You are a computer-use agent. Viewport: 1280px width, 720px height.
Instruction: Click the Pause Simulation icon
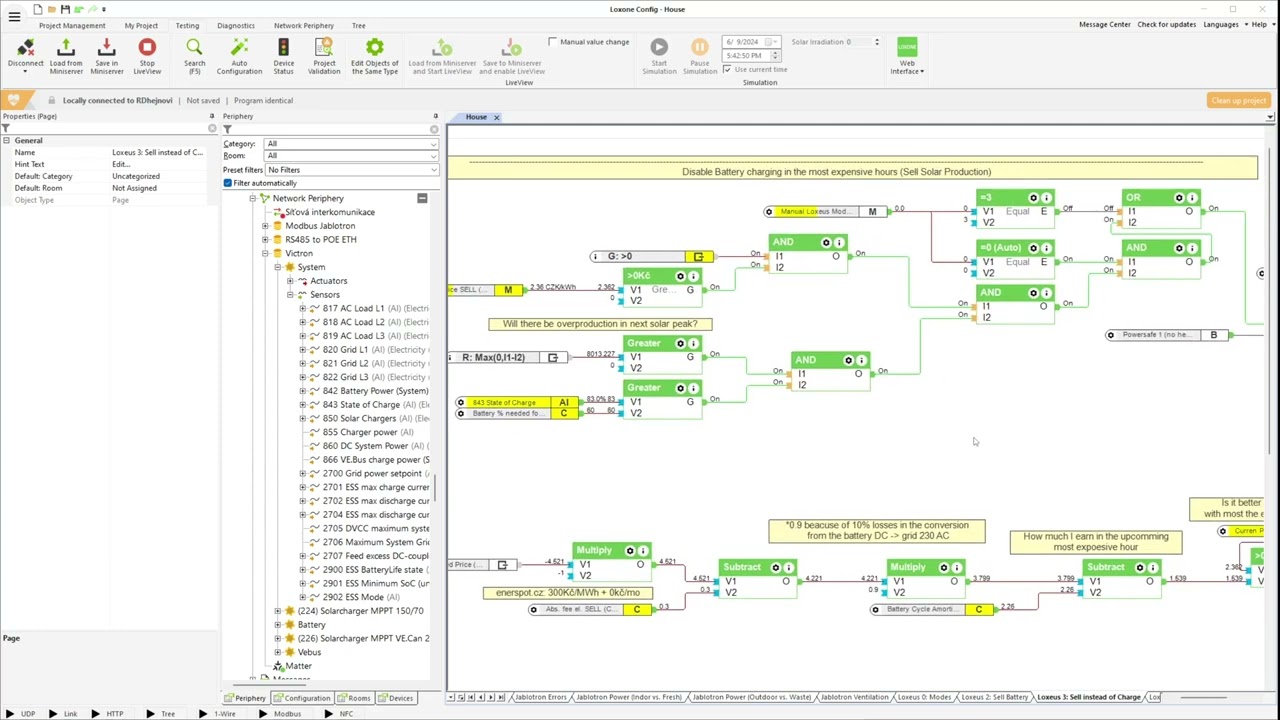[699, 47]
